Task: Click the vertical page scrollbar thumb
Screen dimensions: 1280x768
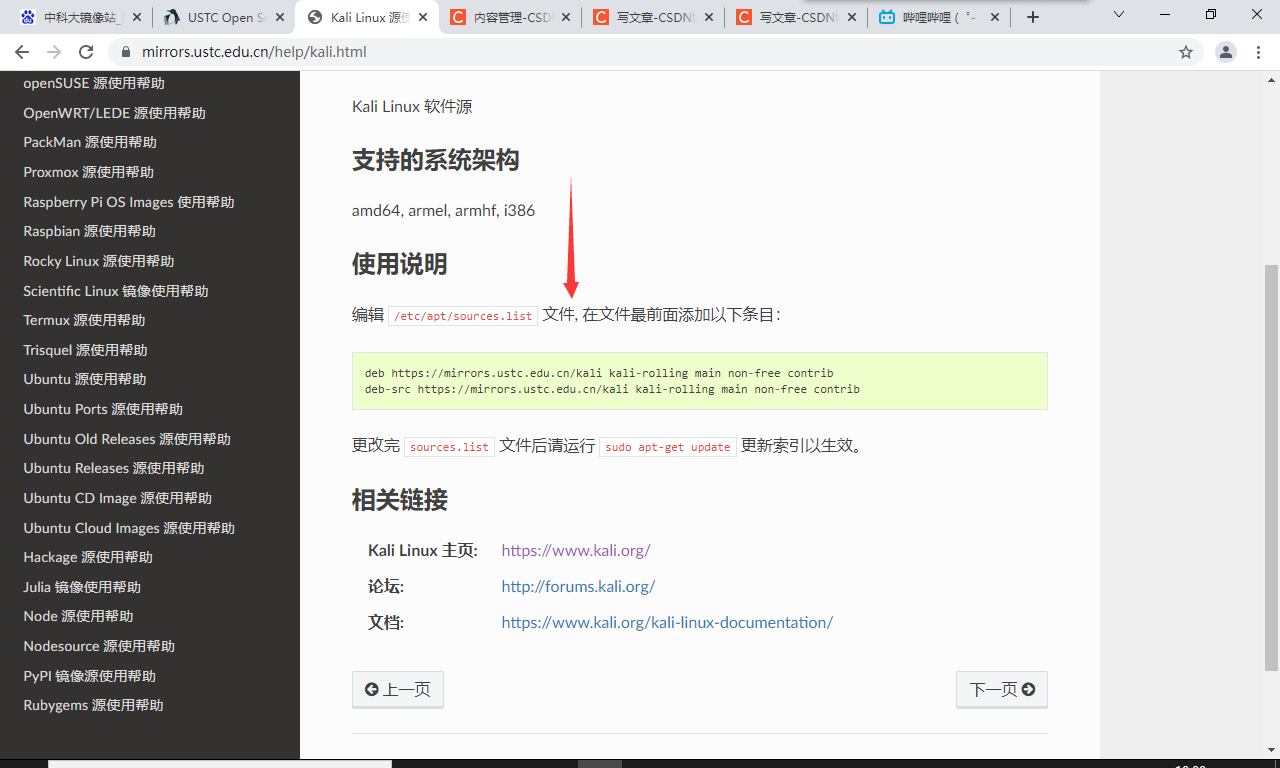Action: [x=1271, y=467]
